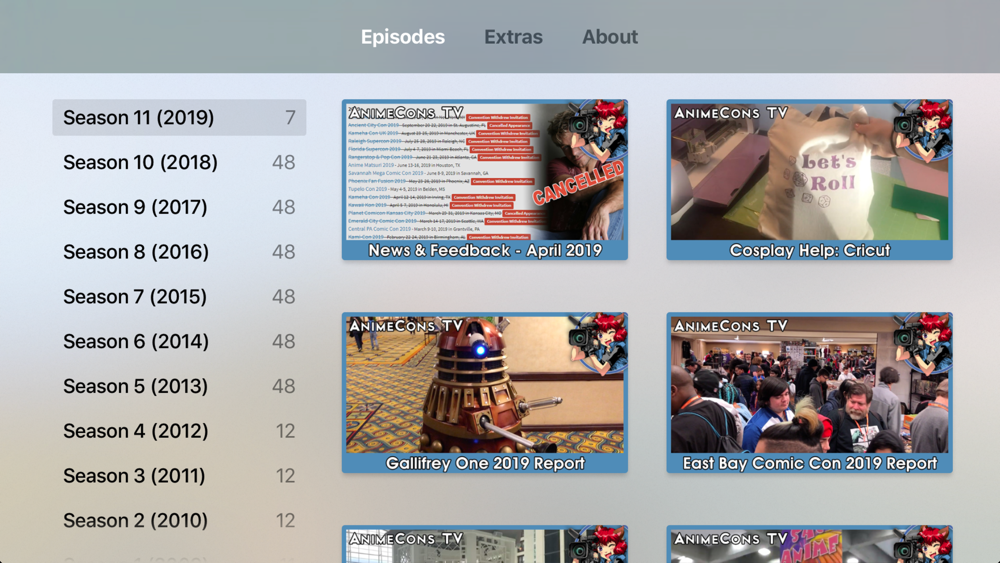Open Gallifrey One 2019 Report episode
This screenshot has height=563, width=1000.
[485, 392]
